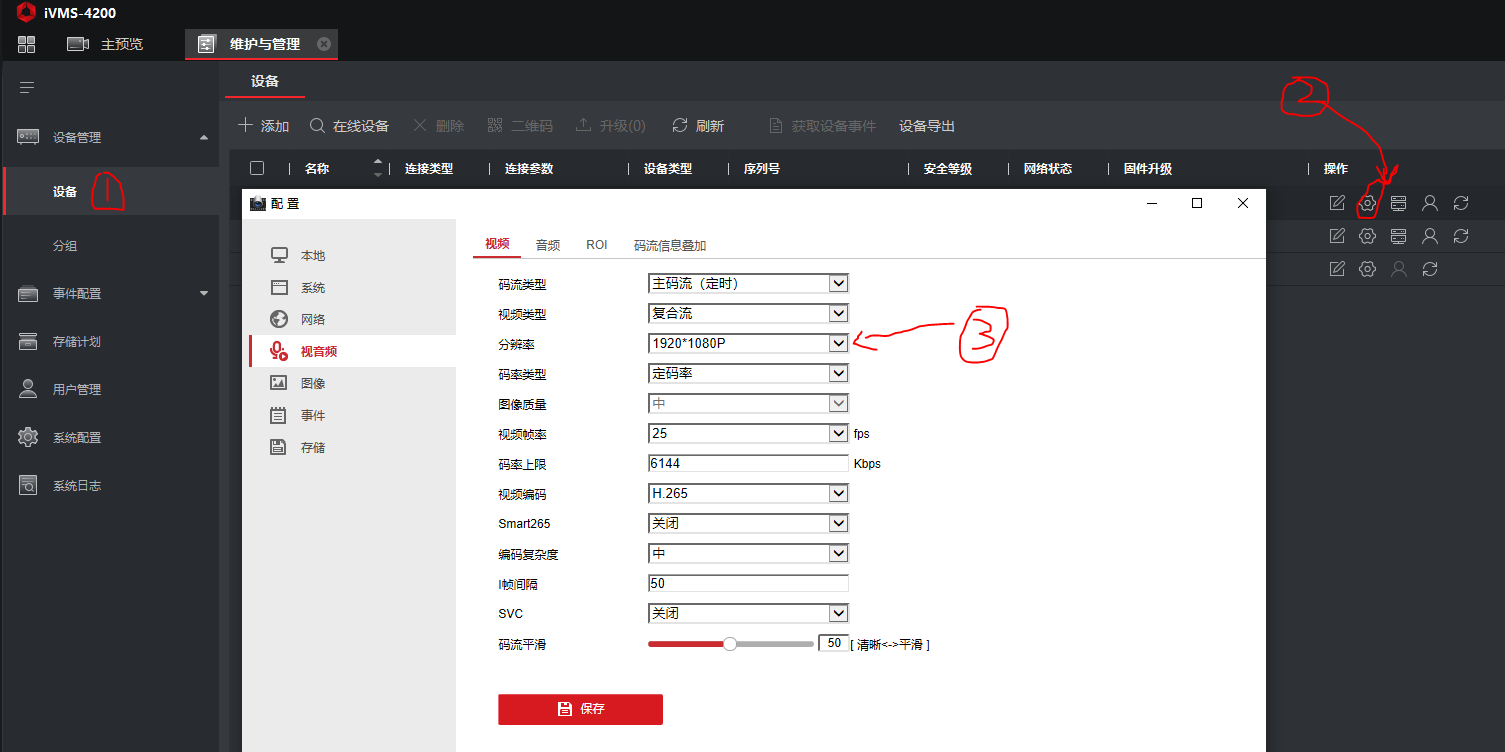Collapse the 设备管理 sidebar section
The height and width of the screenshot is (752, 1505).
tap(204, 137)
